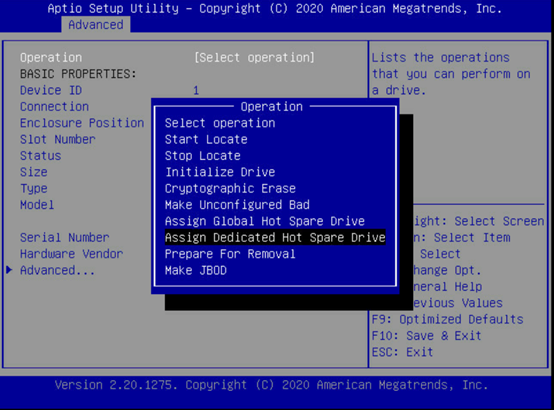Click the Status property label
554x410 pixels.
(41, 156)
